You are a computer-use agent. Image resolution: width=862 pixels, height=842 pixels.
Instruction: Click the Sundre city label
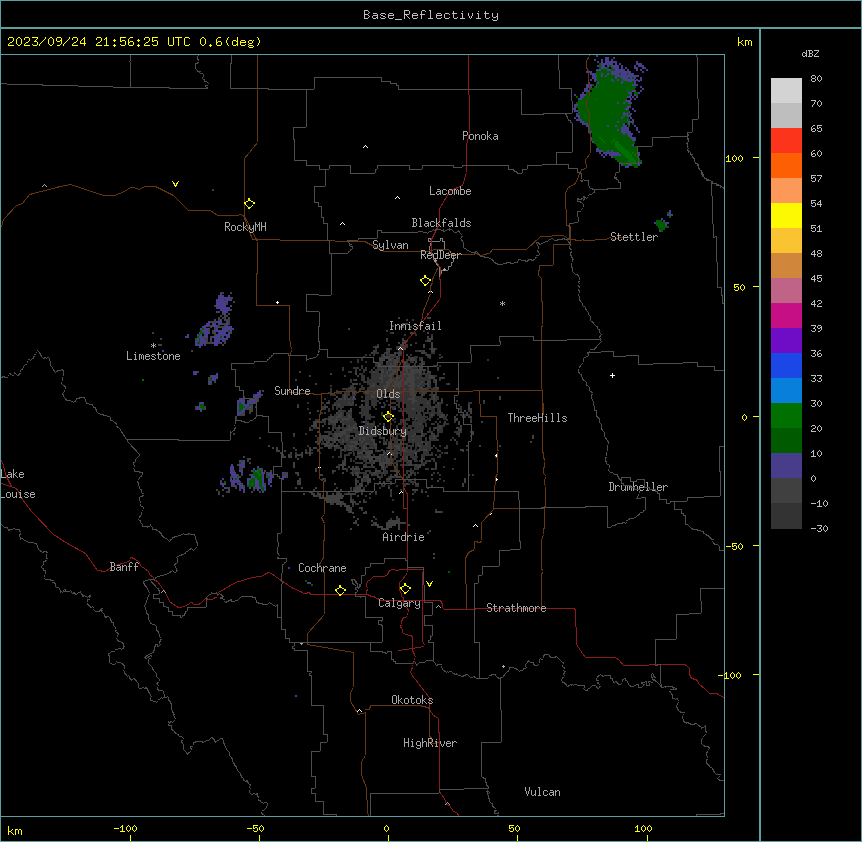(292, 391)
